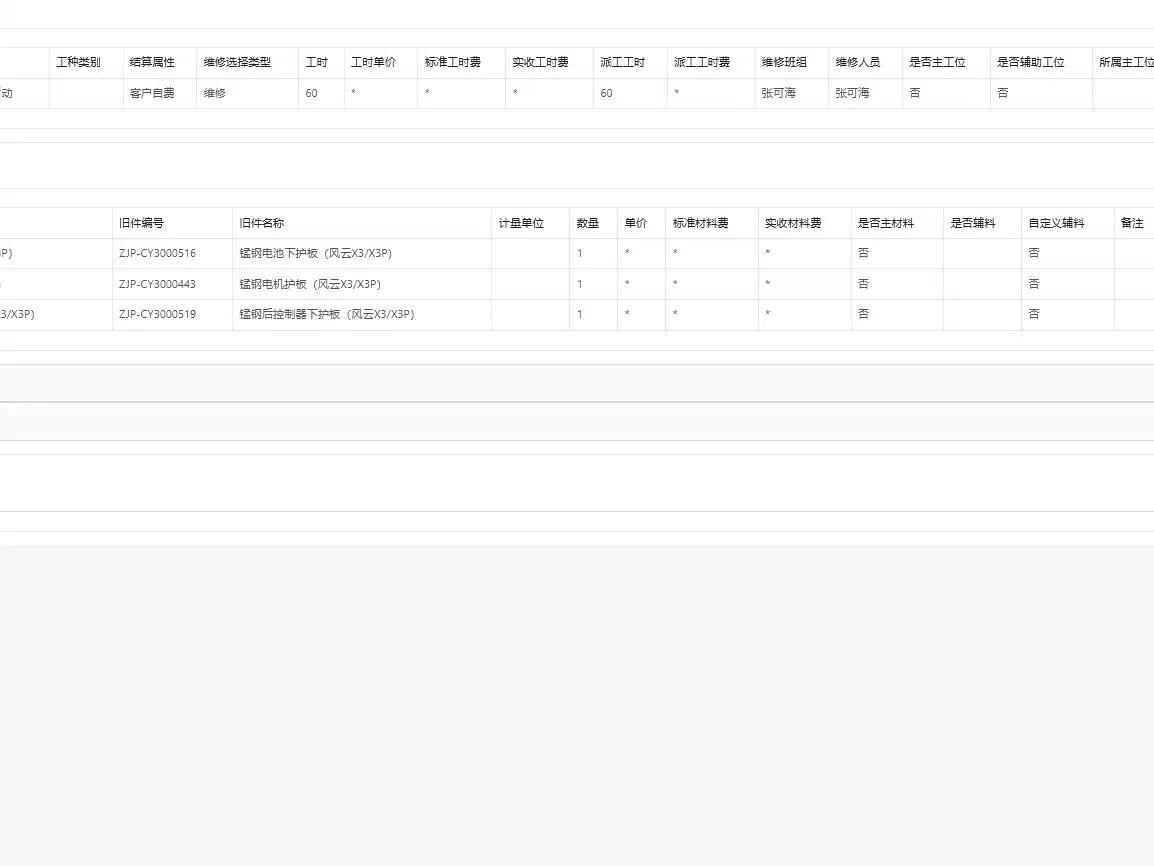Select the 计量单位 column header
Viewport: 1154px width, 866px height.
[x=521, y=223]
